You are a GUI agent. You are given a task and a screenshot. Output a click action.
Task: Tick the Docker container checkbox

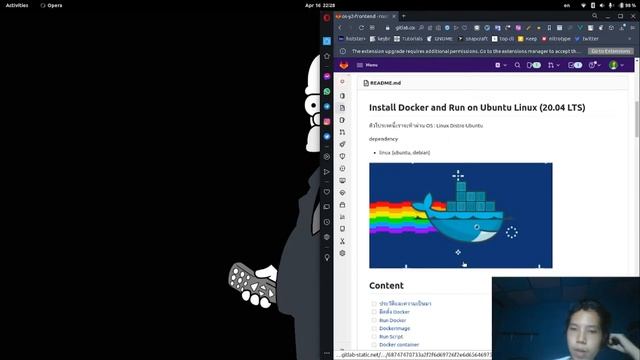(374, 345)
